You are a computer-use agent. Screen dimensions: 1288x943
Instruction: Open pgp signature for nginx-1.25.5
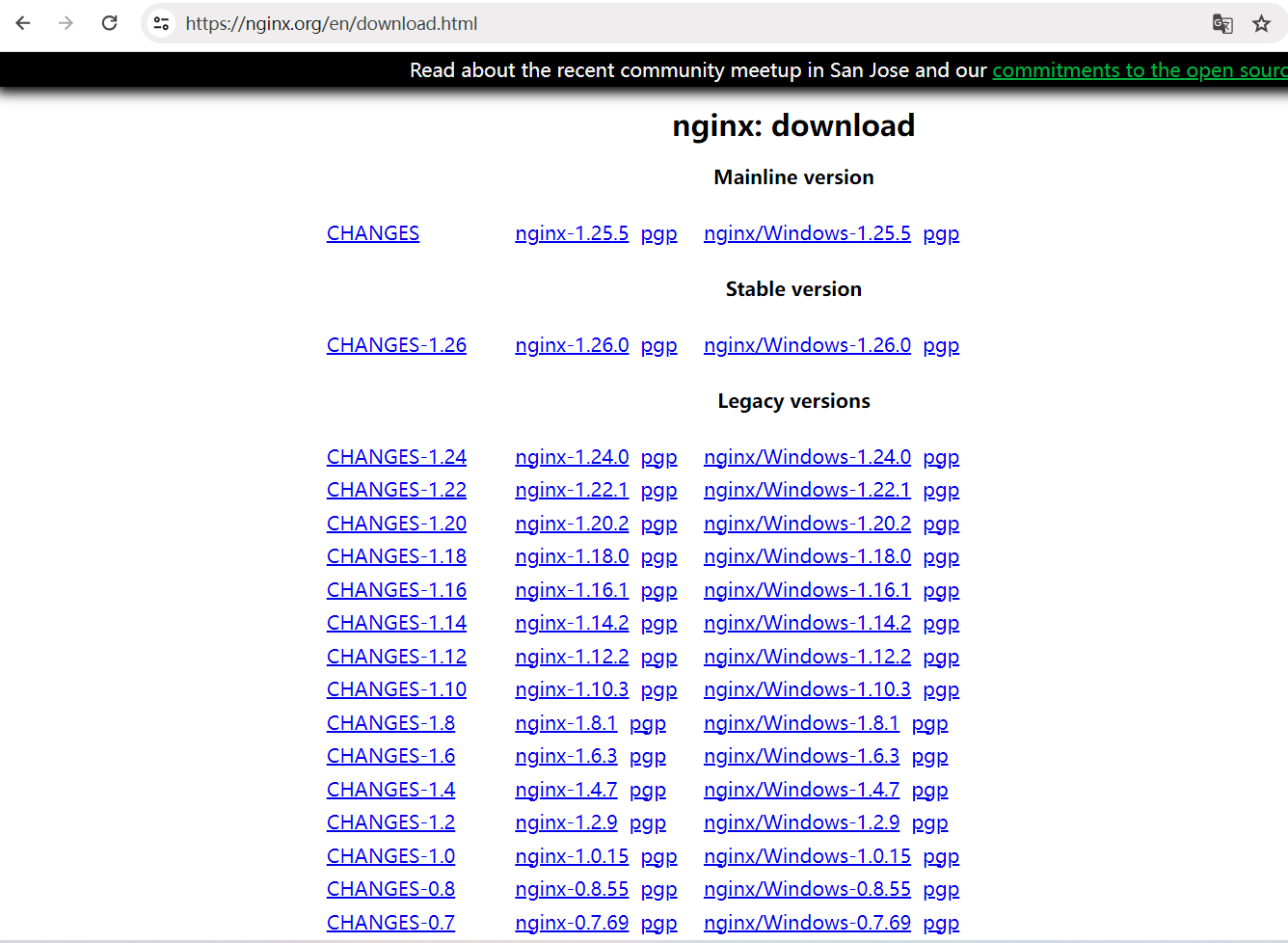click(x=659, y=234)
